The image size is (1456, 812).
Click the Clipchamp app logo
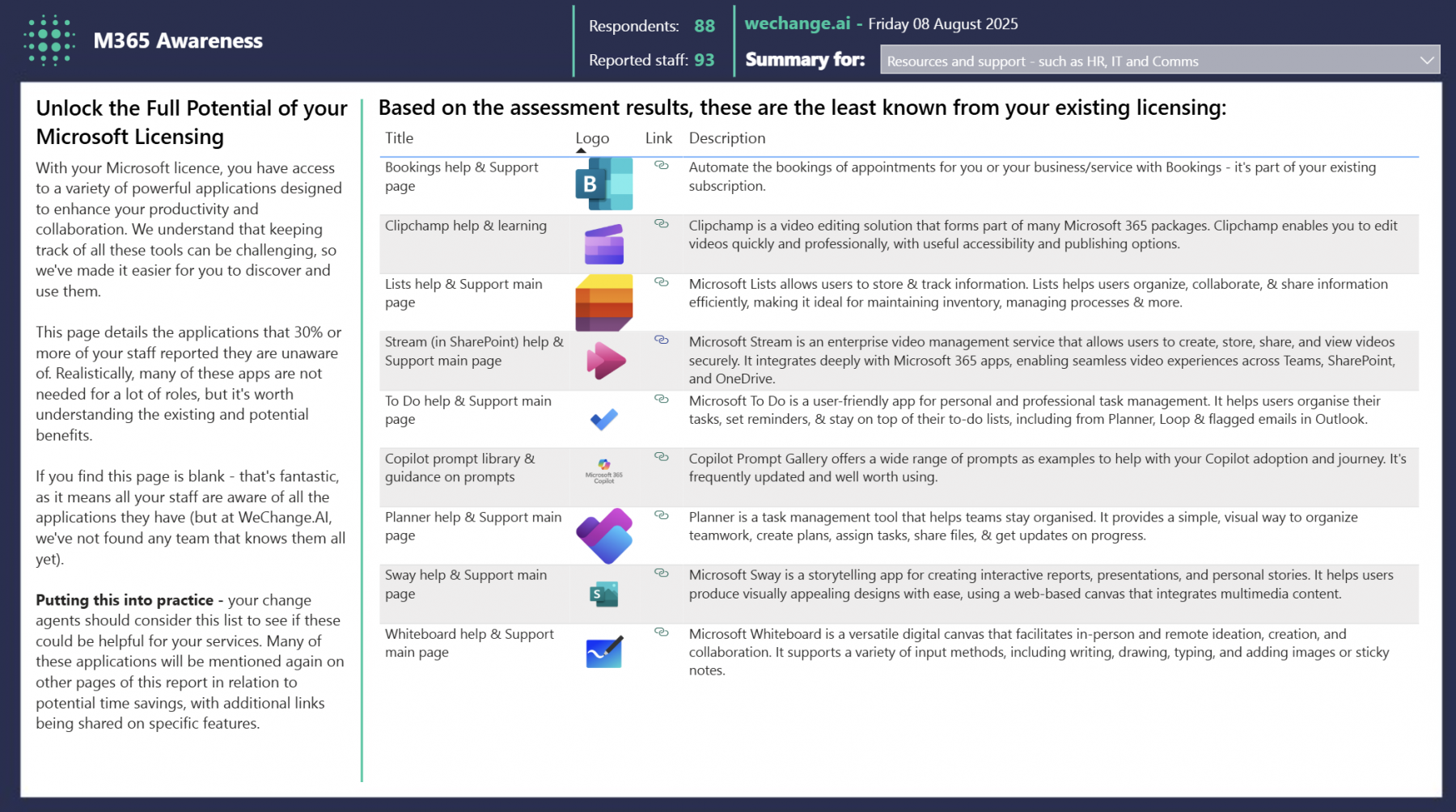(x=603, y=244)
